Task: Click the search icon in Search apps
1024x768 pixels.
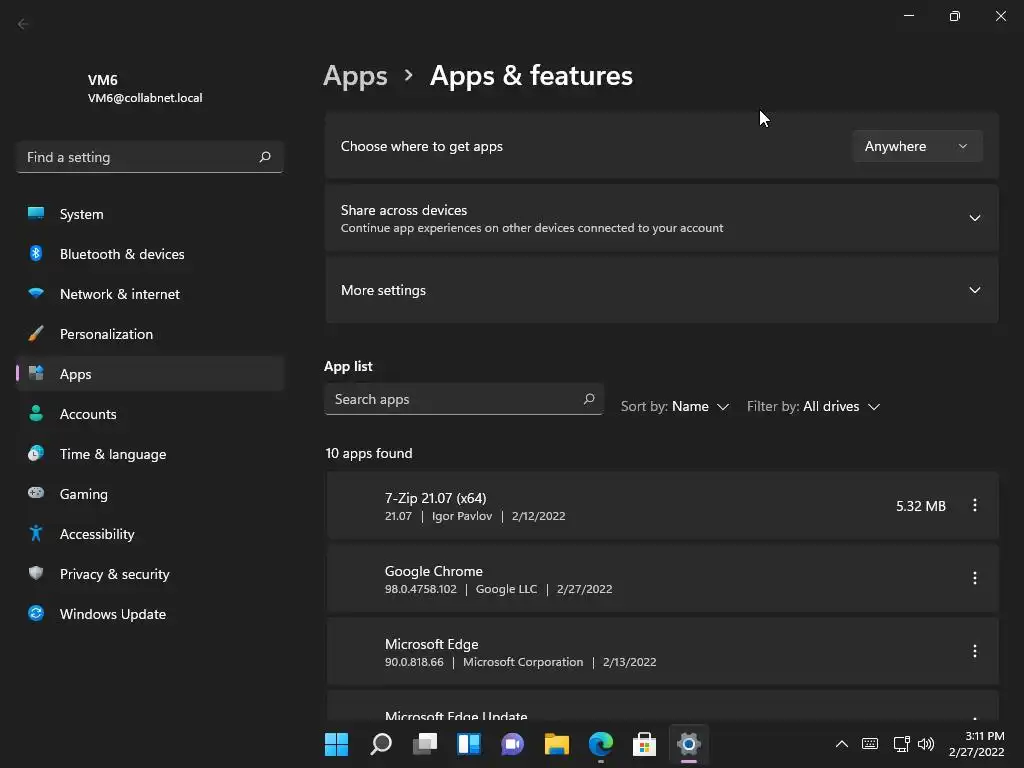Action: pyautogui.click(x=589, y=398)
